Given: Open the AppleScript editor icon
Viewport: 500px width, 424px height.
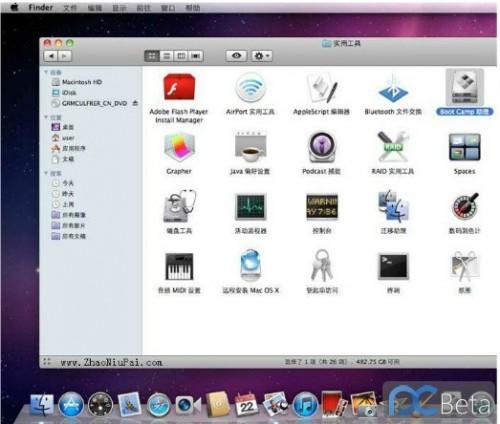Looking at the screenshot, I should click(322, 88).
